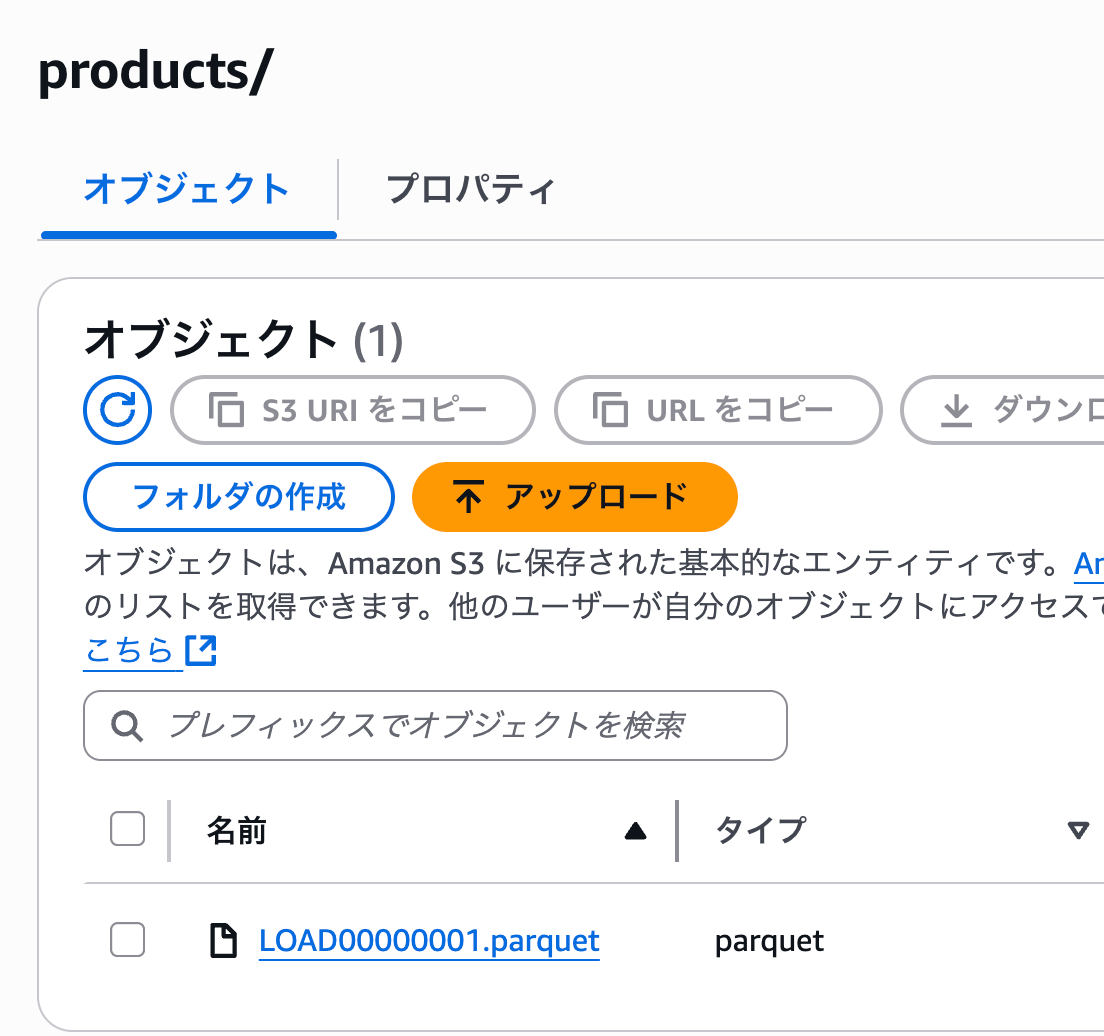
Task: Click the external link icon after こちら
Action: tap(201, 650)
